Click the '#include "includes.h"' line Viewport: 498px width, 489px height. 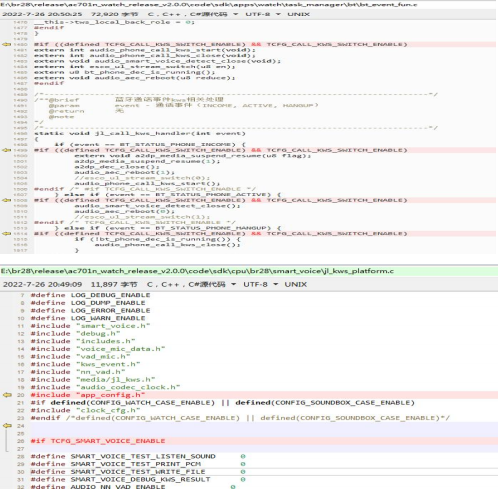tap(83, 341)
